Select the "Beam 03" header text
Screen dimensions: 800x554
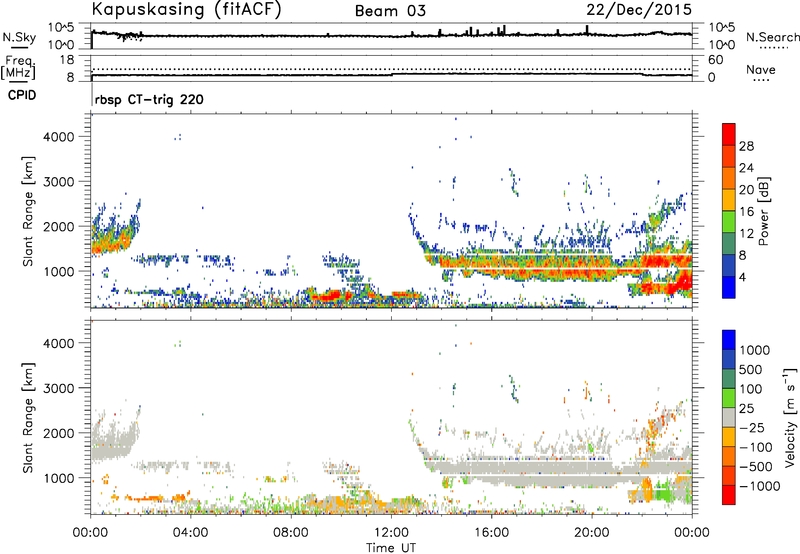(x=390, y=11)
